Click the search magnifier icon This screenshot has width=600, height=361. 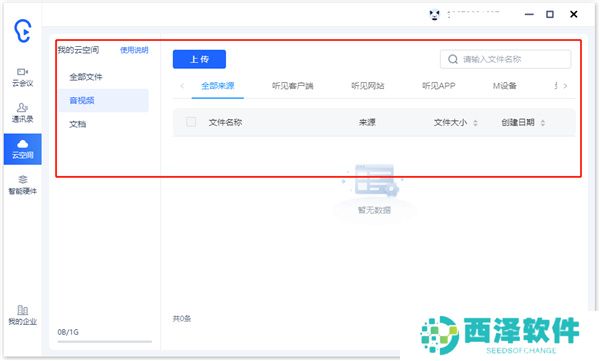coord(453,59)
